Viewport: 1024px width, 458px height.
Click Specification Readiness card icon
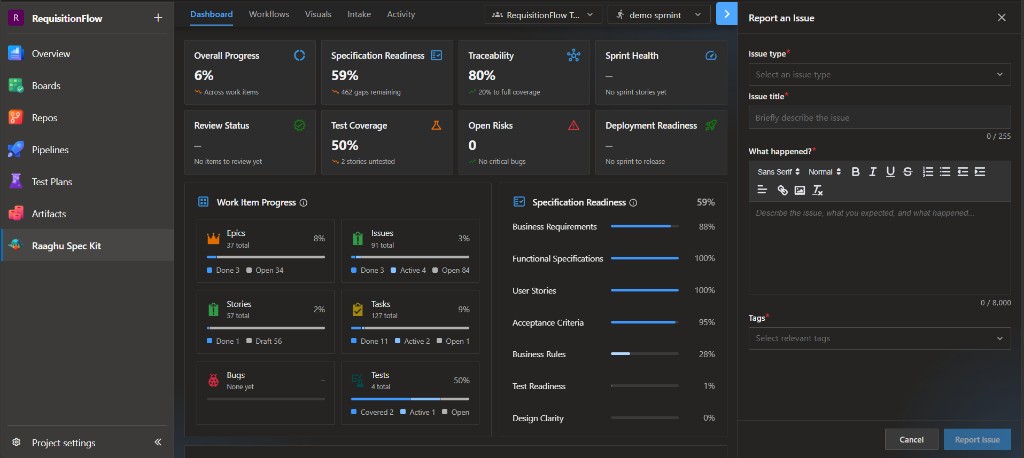click(436, 56)
